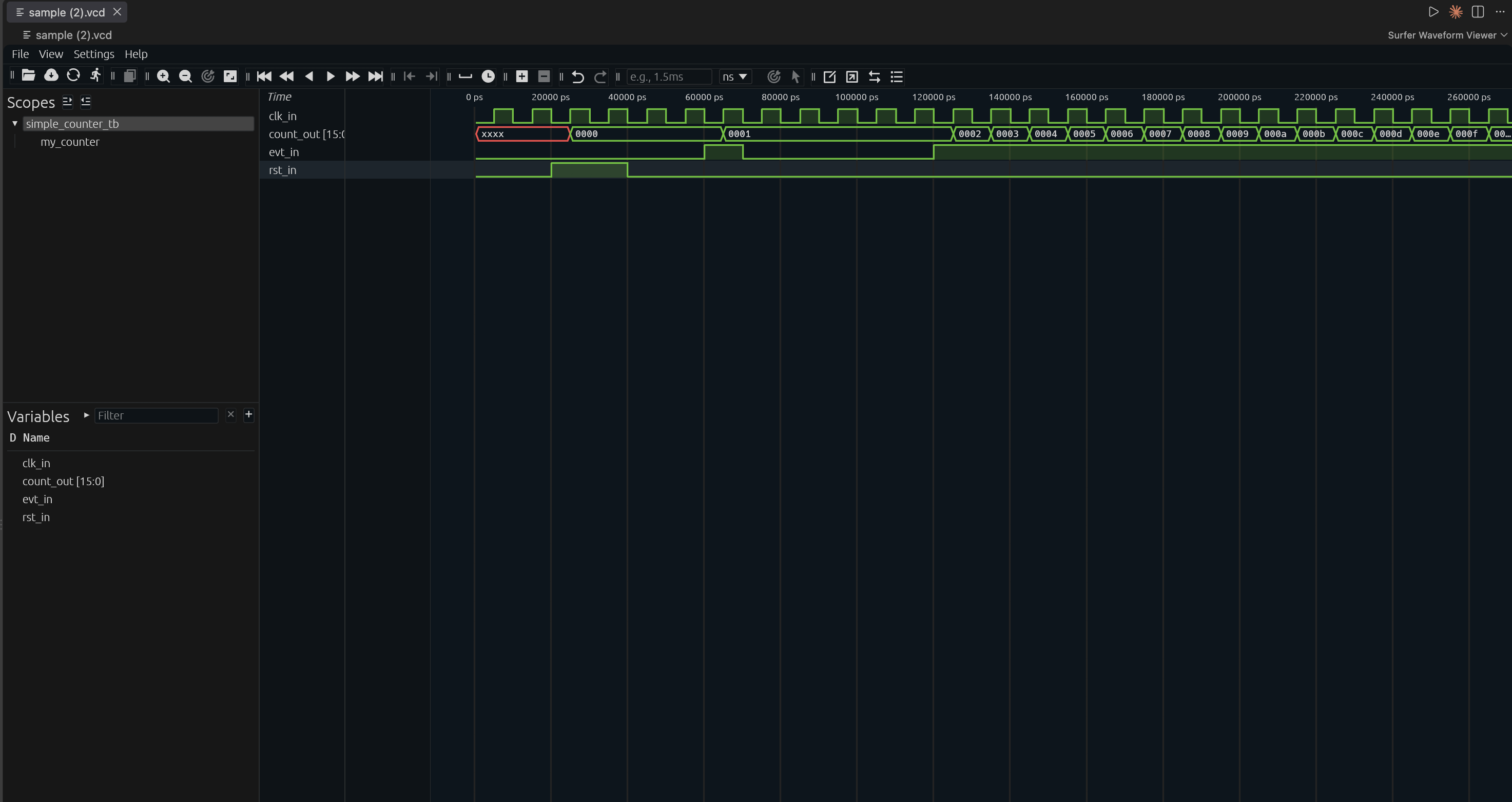The width and height of the screenshot is (1512, 802).
Task: Select the evt_in waveform row label
Action: pos(283,152)
